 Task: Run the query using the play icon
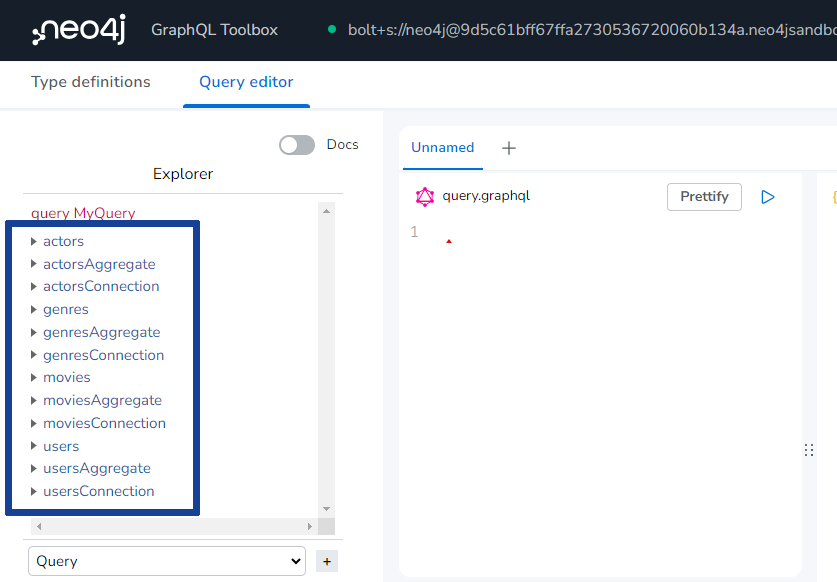[x=768, y=196]
